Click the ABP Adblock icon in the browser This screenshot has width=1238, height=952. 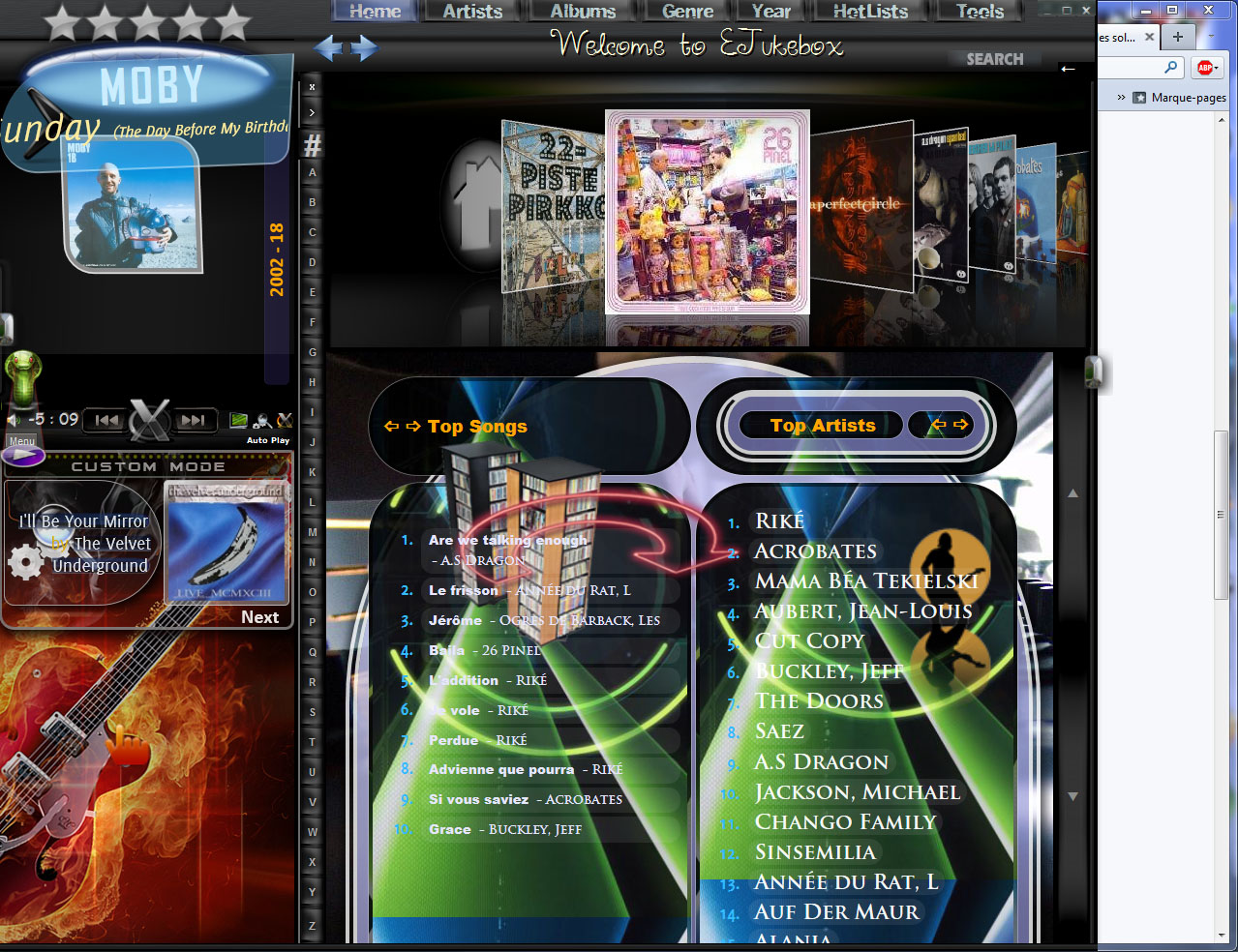[x=1206, y=68]
